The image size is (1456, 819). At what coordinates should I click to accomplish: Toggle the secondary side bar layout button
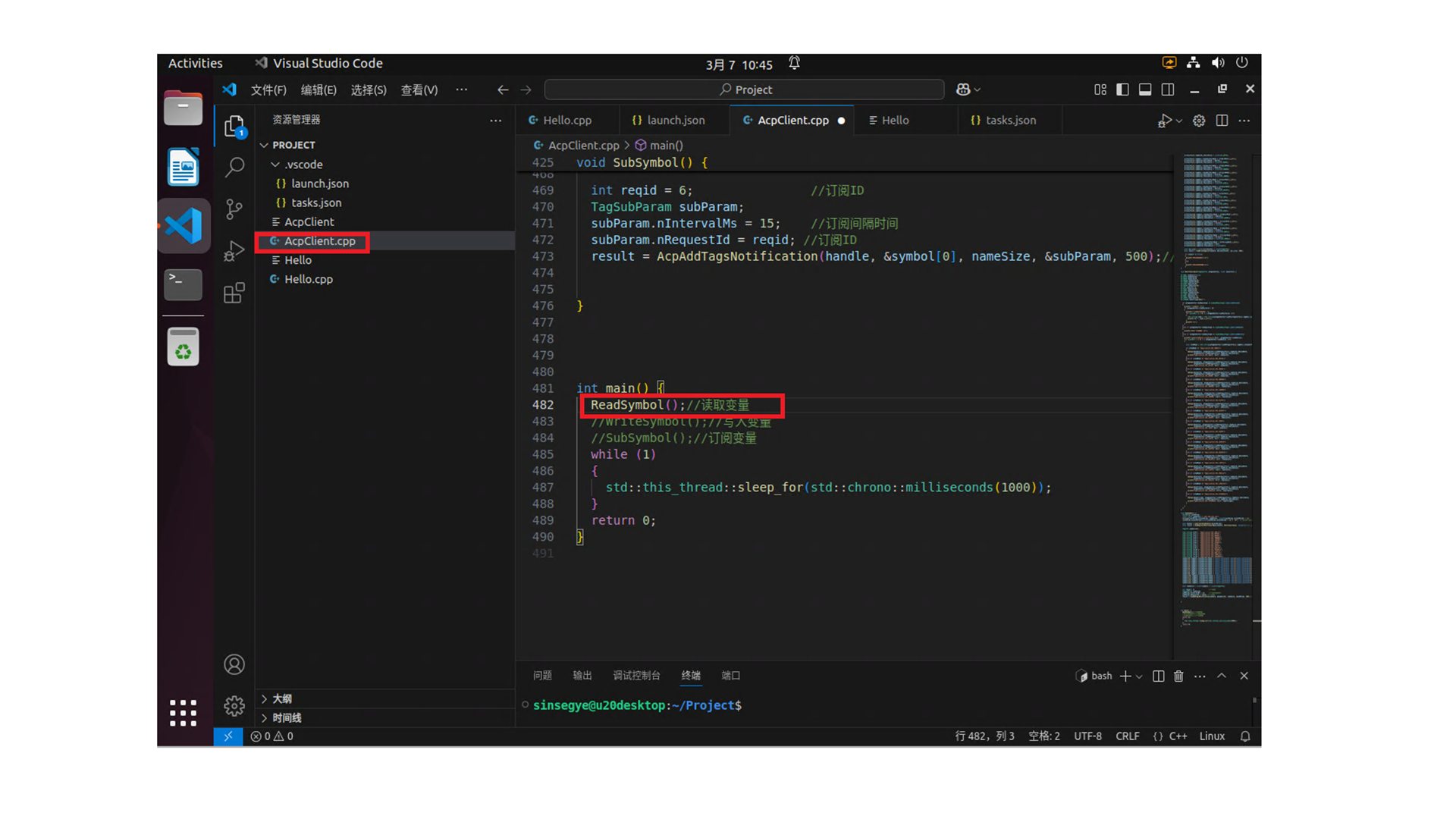coord(1168,89)
